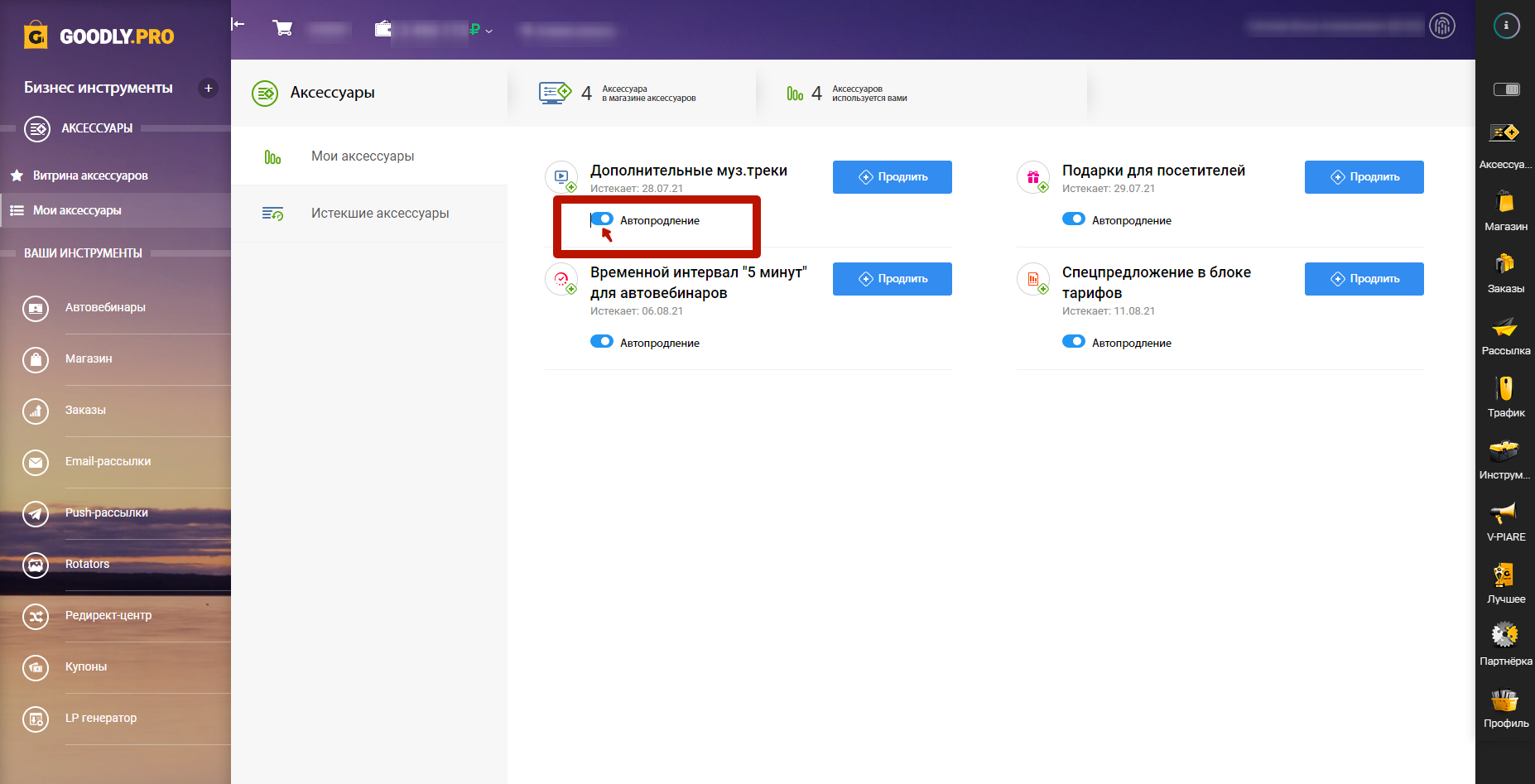The width and height of the screenshot is (1535, 784).
Task: Open Рассылка in the right panel
Action: coord(1505,335)
